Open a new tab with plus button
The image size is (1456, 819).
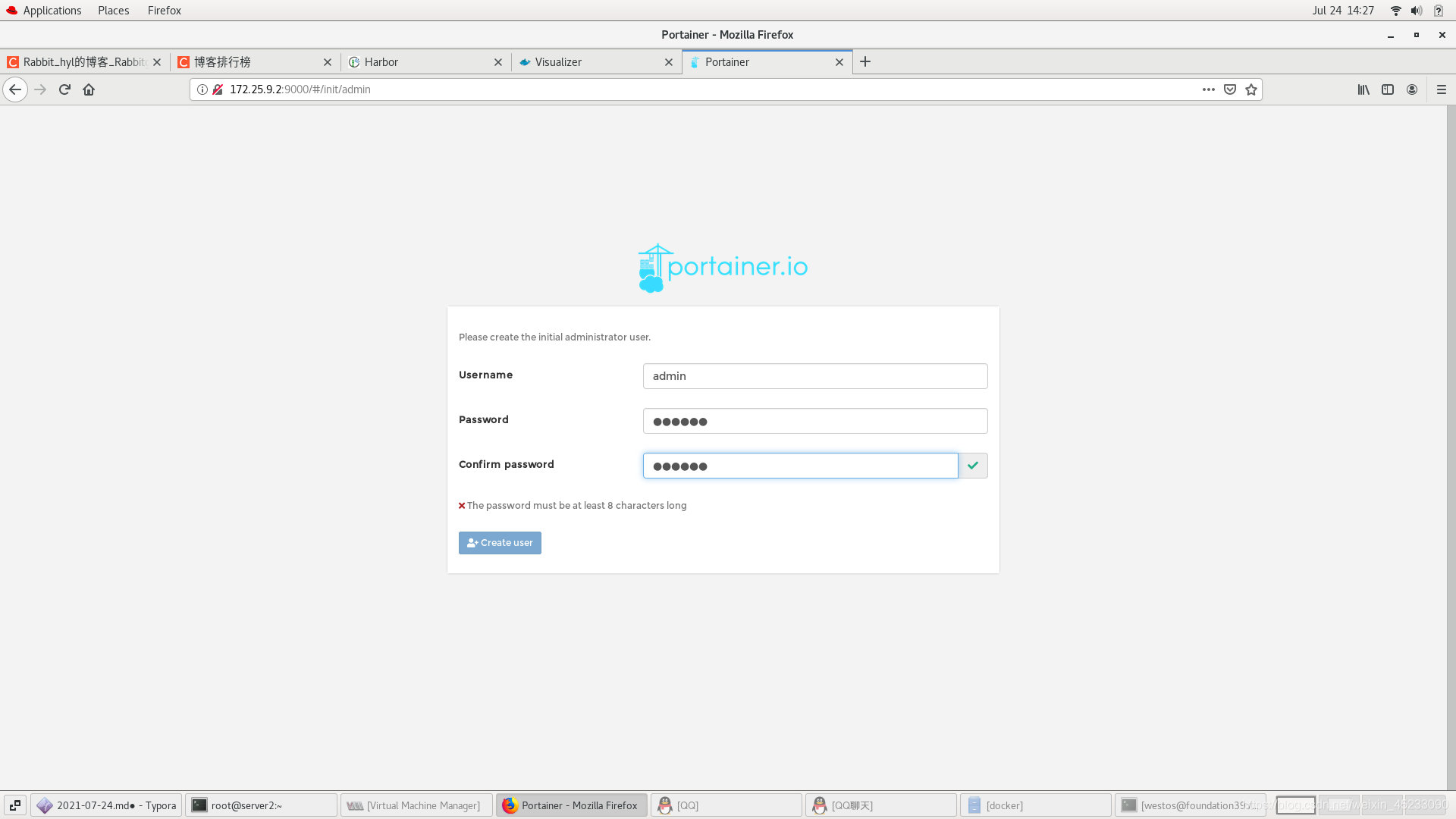coord(865,62)
